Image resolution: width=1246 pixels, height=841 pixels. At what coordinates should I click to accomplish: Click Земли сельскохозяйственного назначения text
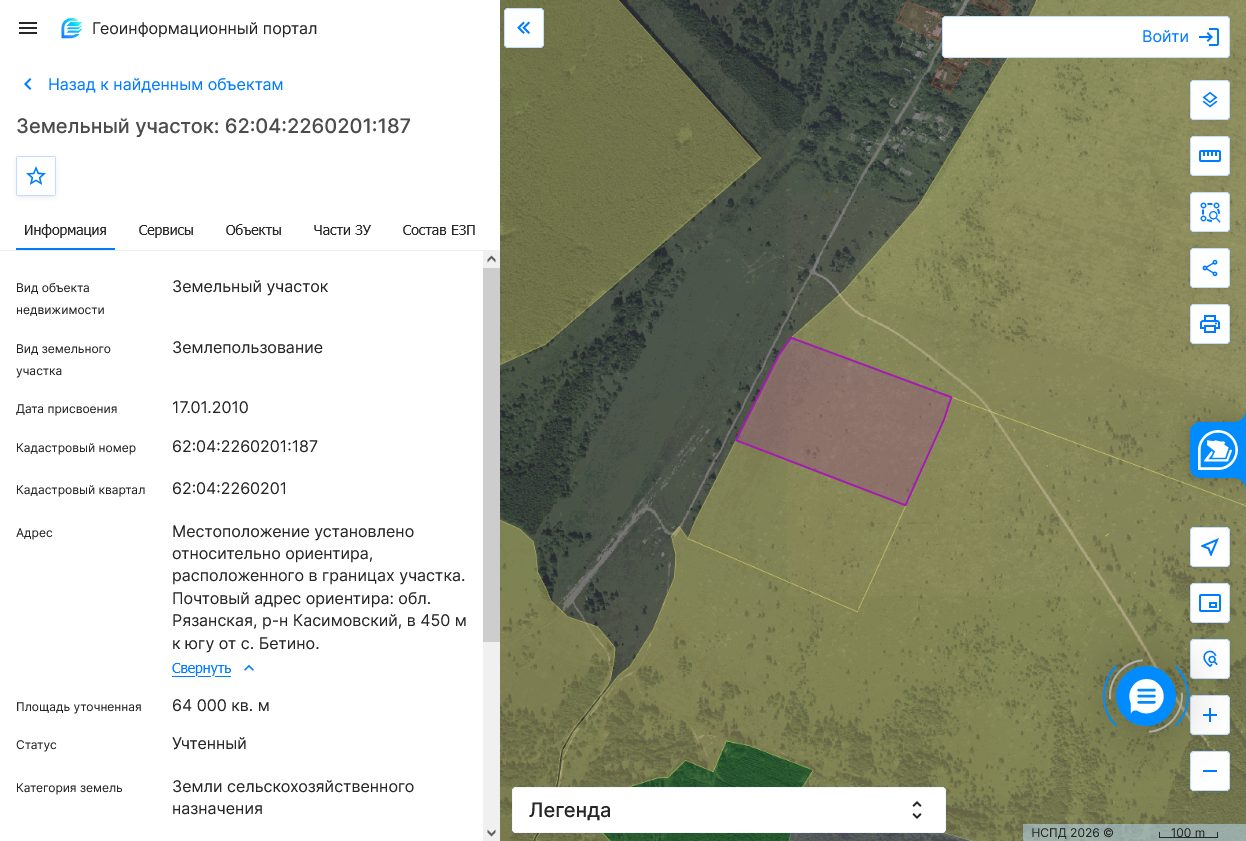coord(293,798)
